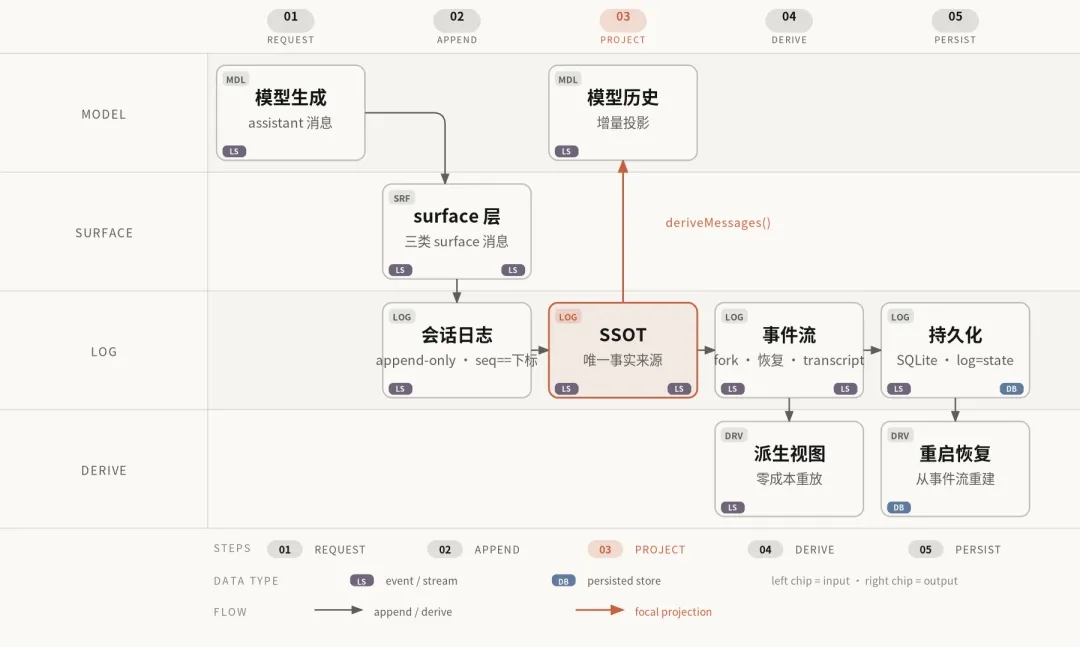Click the LOG tag on the SSOT card
The image size is (1080, 647).
(x=568, y=317)
